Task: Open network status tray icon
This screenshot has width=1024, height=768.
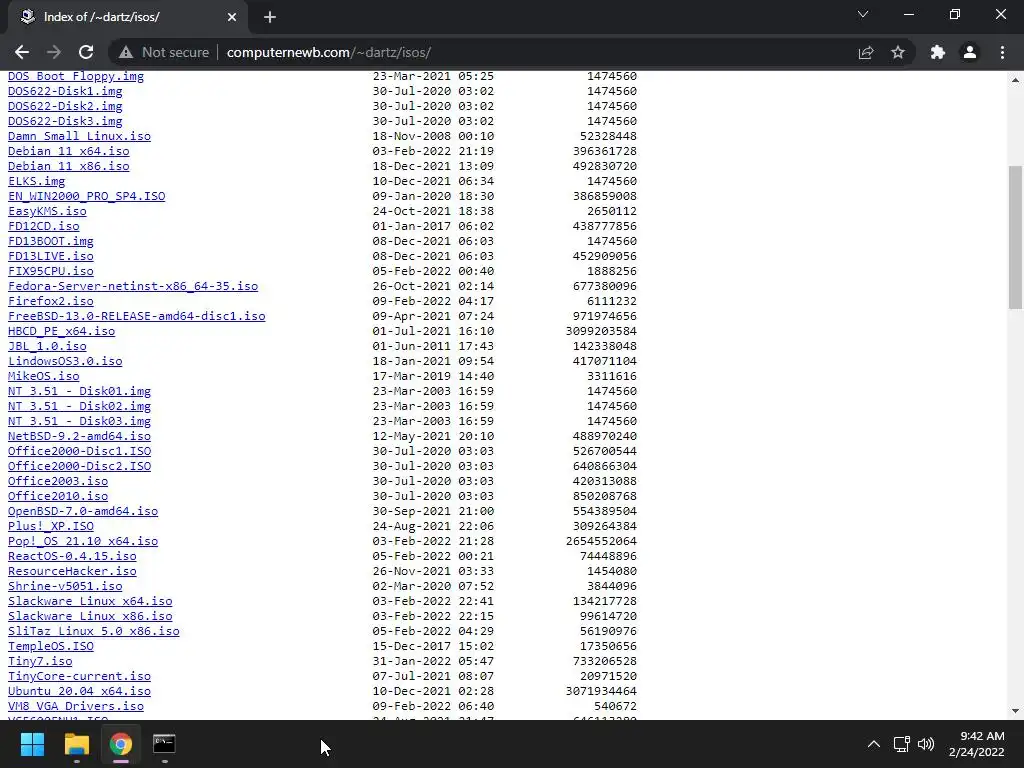Action: click(902, 744)
